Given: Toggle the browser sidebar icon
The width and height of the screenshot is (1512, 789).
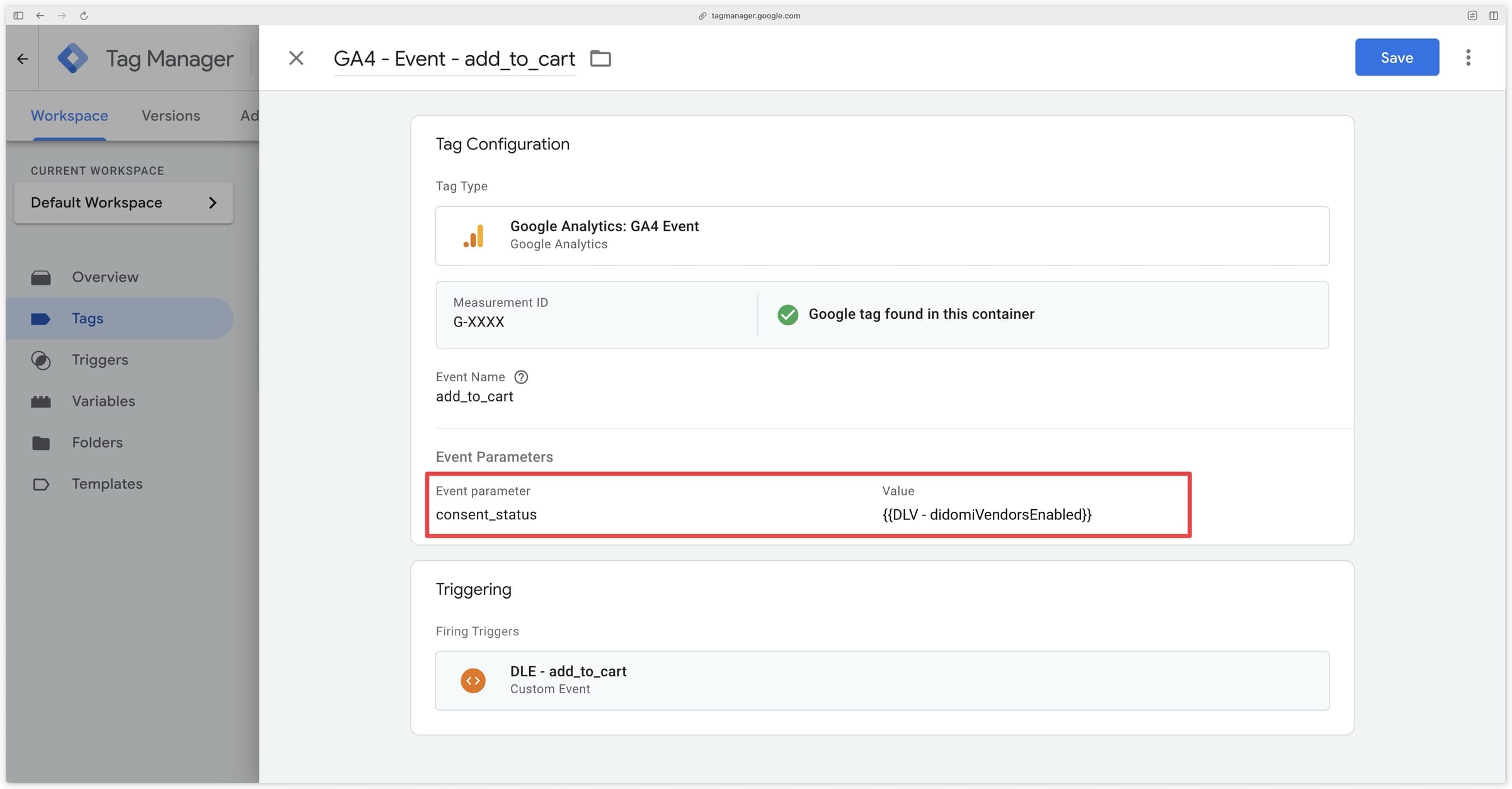Looking at the screenshot, I should (x=18, y=16).
